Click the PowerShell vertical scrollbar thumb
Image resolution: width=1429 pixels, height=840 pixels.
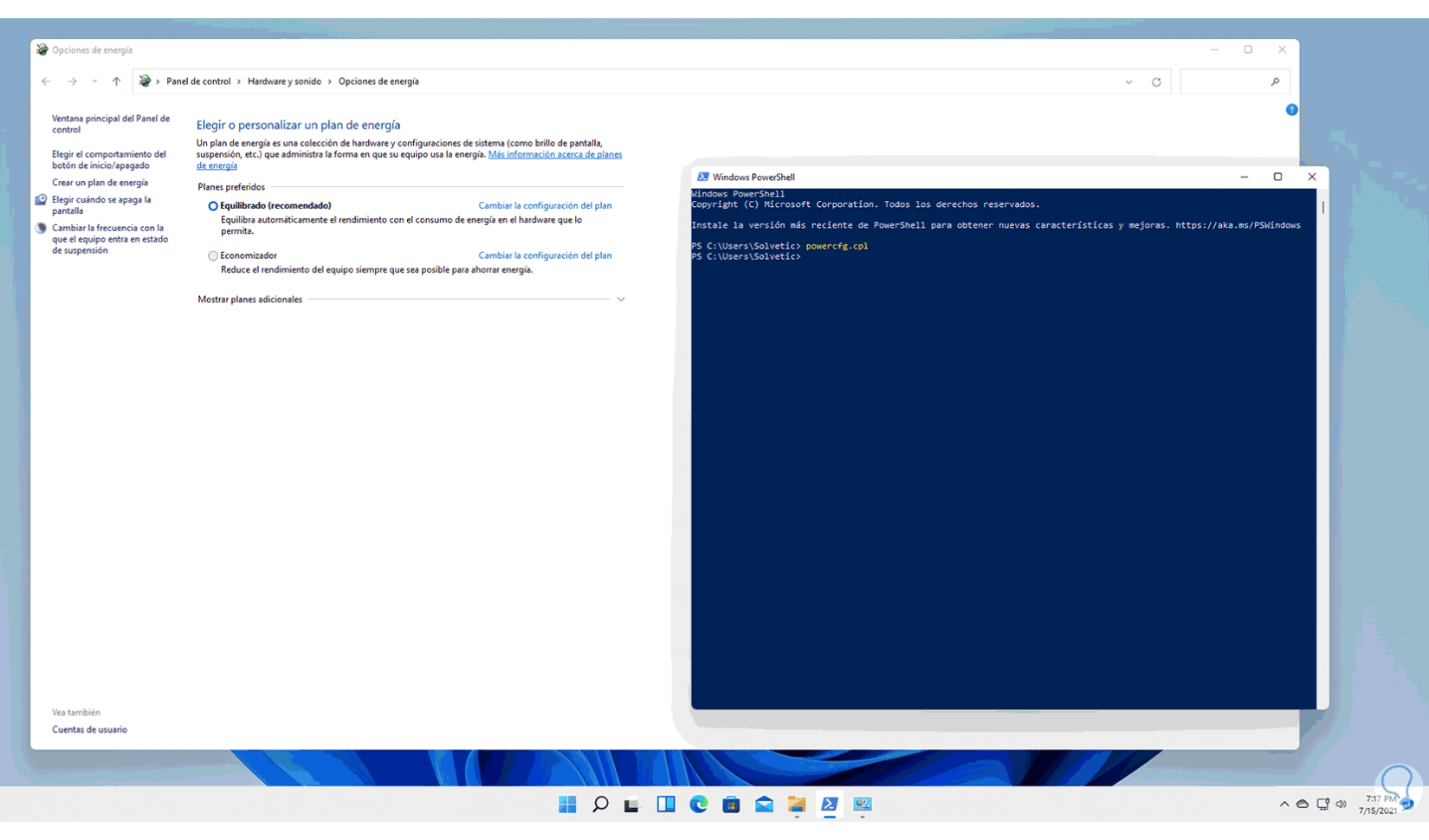[1322, 207]
